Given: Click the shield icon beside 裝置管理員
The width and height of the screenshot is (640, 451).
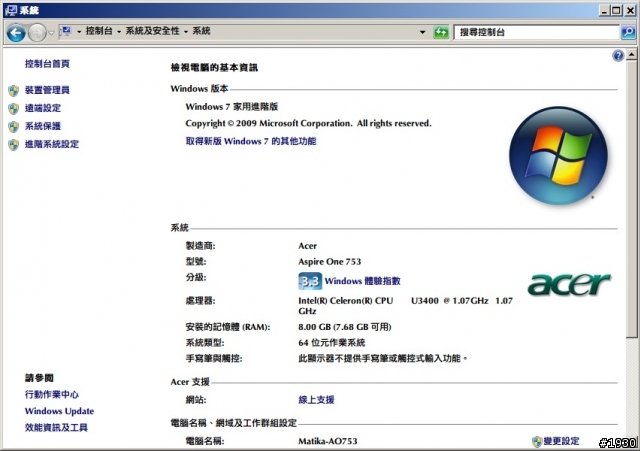Looking at the screenshot, I should [x=13, y=91].
